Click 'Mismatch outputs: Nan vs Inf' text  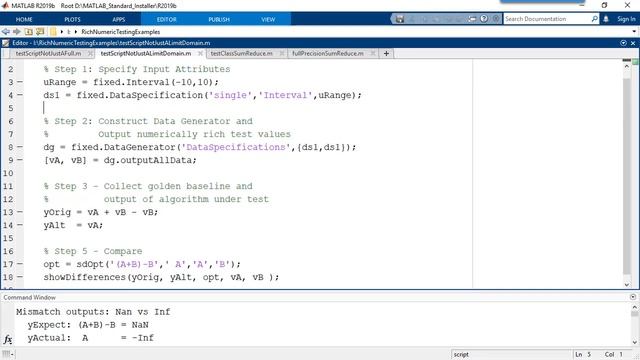coord(93,312)
